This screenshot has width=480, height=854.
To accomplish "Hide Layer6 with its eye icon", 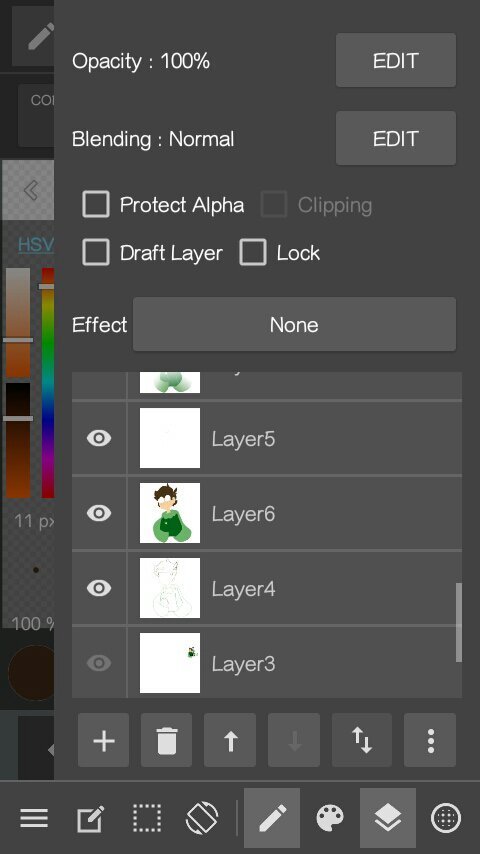I will [x=99, y=513].
